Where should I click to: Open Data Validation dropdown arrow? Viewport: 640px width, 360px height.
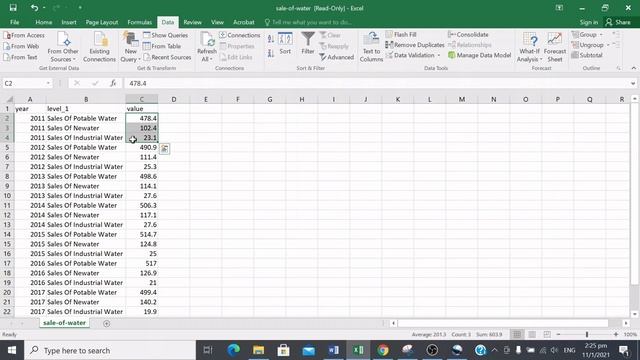[439, 55]
